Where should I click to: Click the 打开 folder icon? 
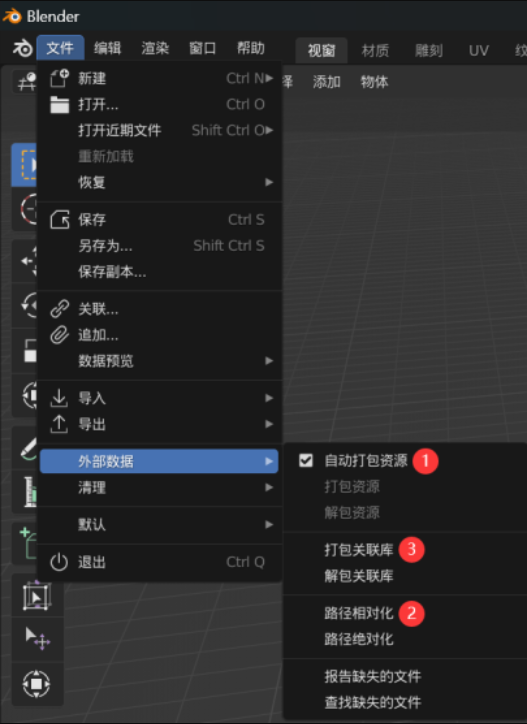[59, 105]
